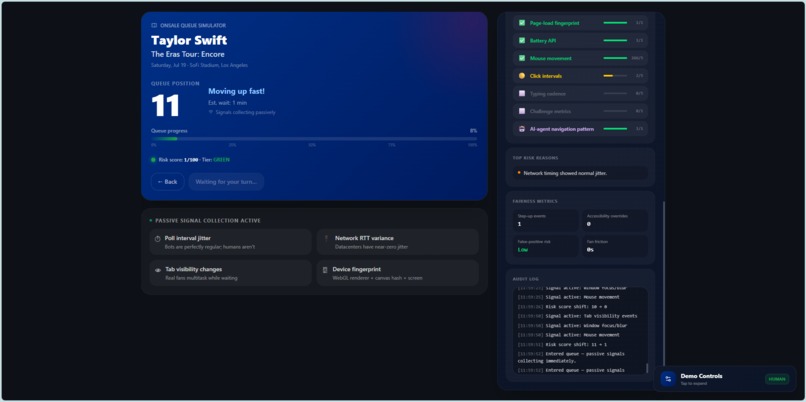Click 'The Eras Tour: Encore' subtitle

[188, 54]
